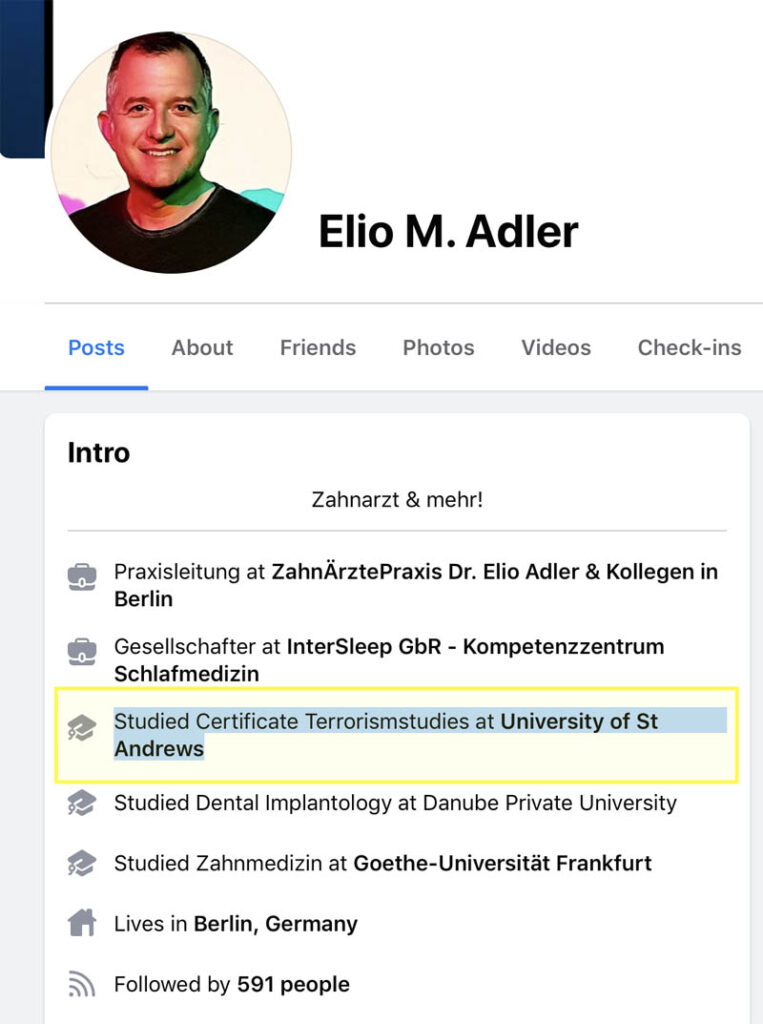Click graduation cap icon for Zahnmedizin entry
The width and height of the screenshot is (763, 1024).
[82, 863]
